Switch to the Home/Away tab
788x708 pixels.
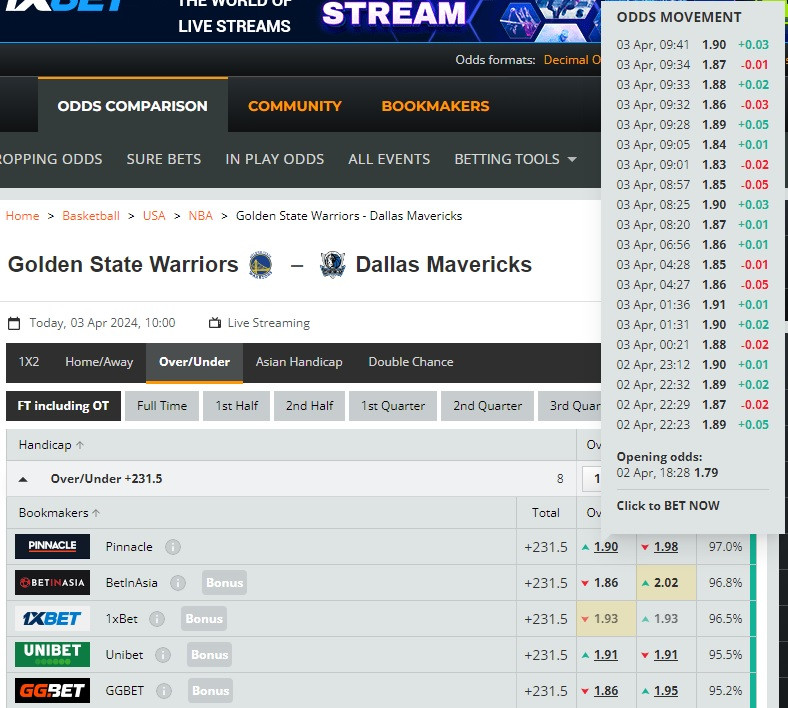point(99,362)
